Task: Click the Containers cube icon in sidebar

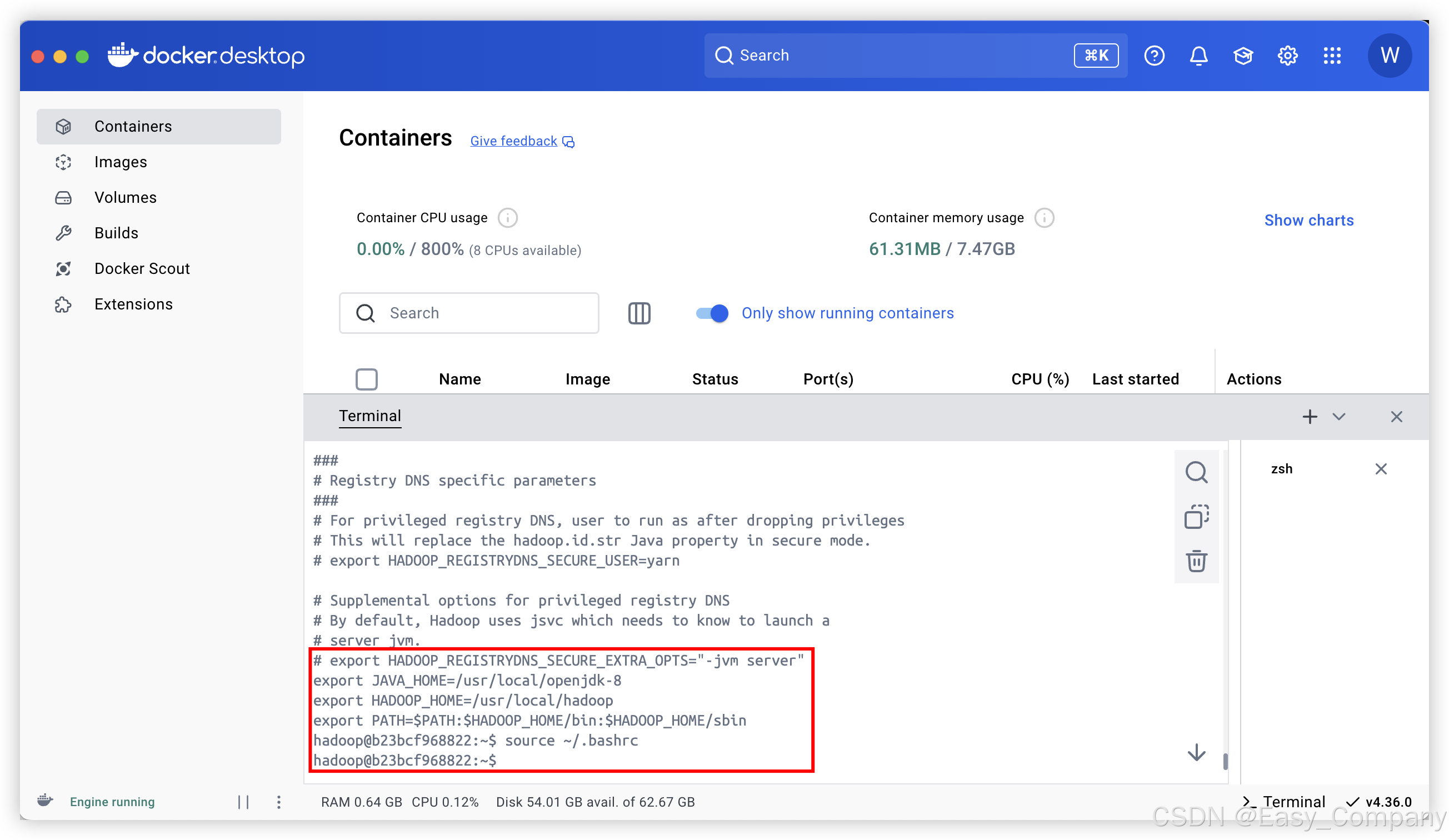Action: [x=63, y=126]
